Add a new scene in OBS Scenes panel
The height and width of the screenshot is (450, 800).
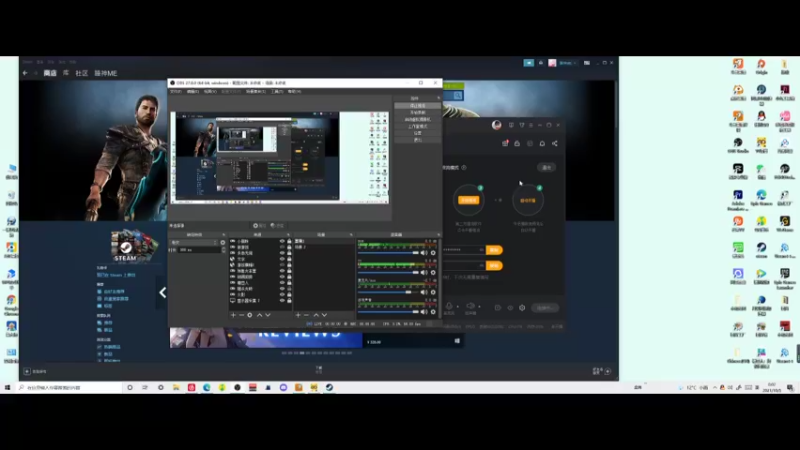298,315
